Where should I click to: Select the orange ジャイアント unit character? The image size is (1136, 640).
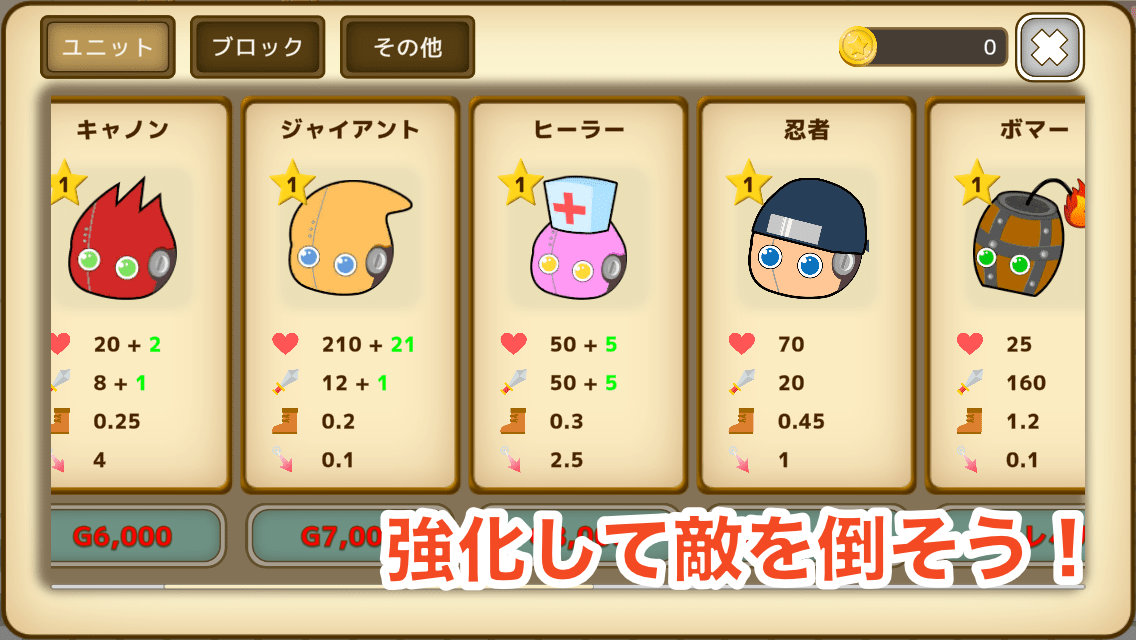tap(350, 239)
